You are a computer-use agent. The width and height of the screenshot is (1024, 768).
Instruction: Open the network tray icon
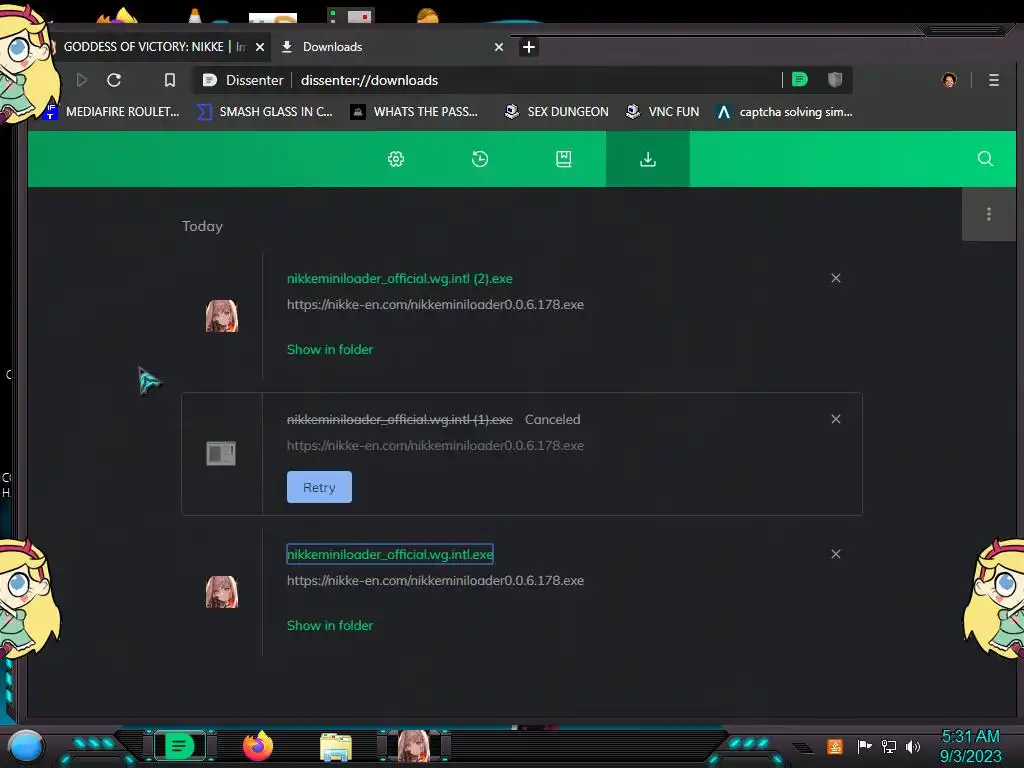(889, 746)
